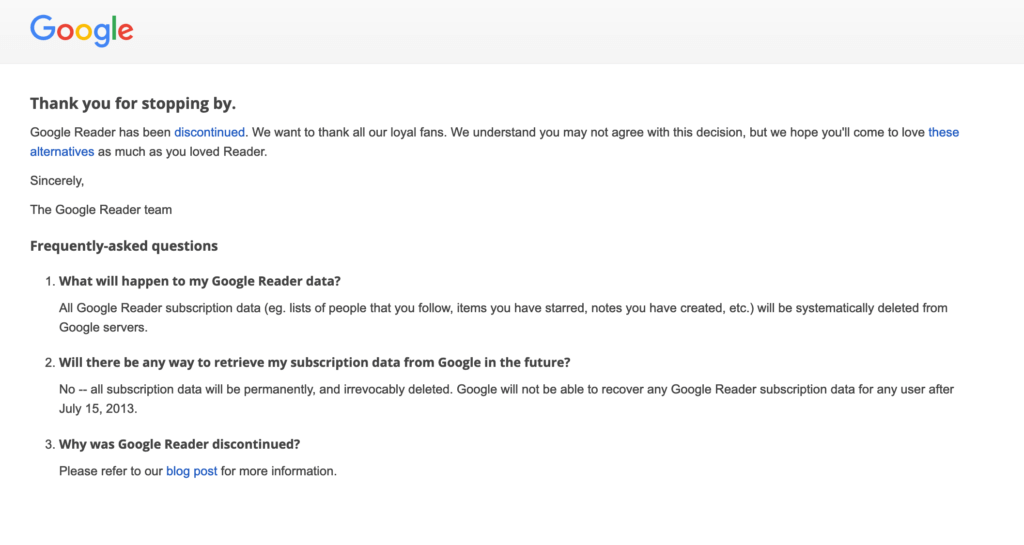This screenshot has width=1024, height=545.
Task: Click the red letter e ending the logo
Action: point(125,32)
